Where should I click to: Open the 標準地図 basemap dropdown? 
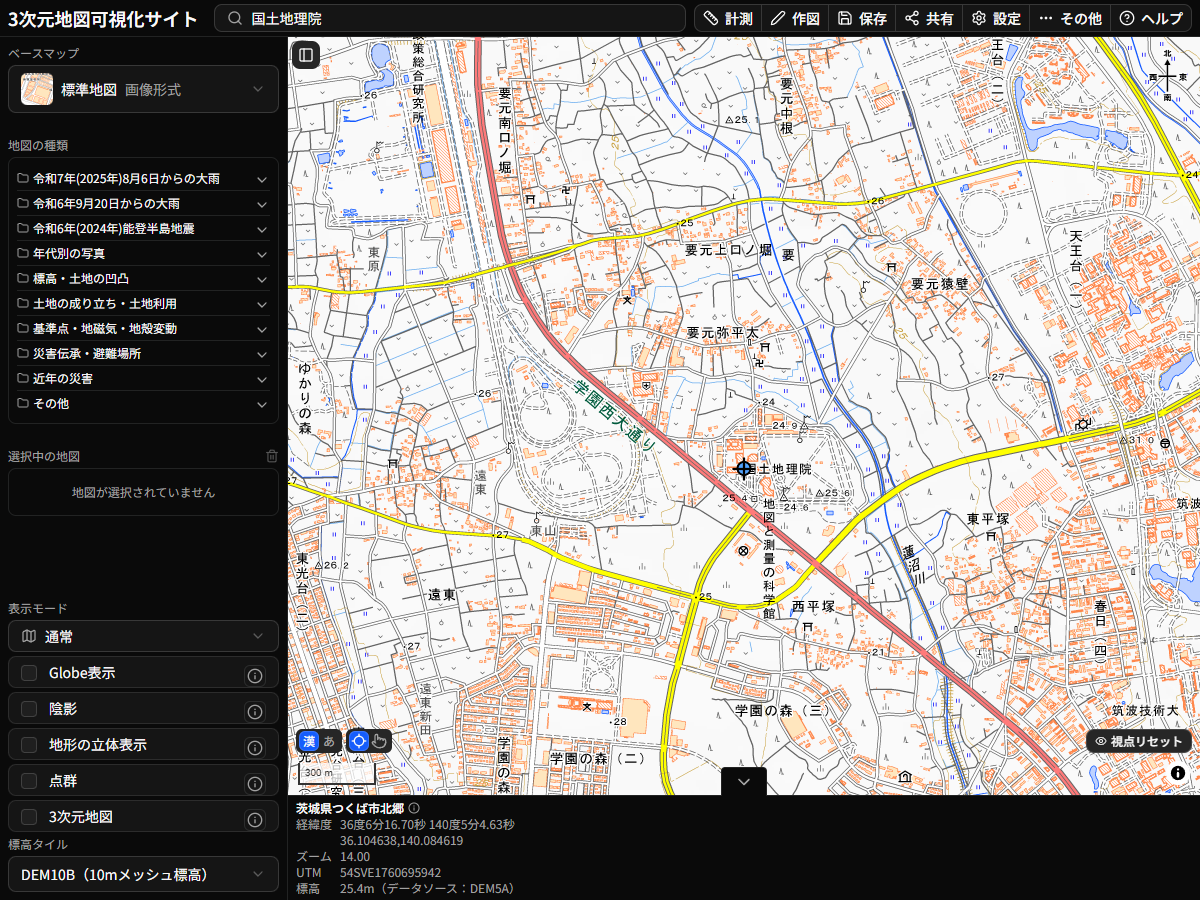[143, 89]
